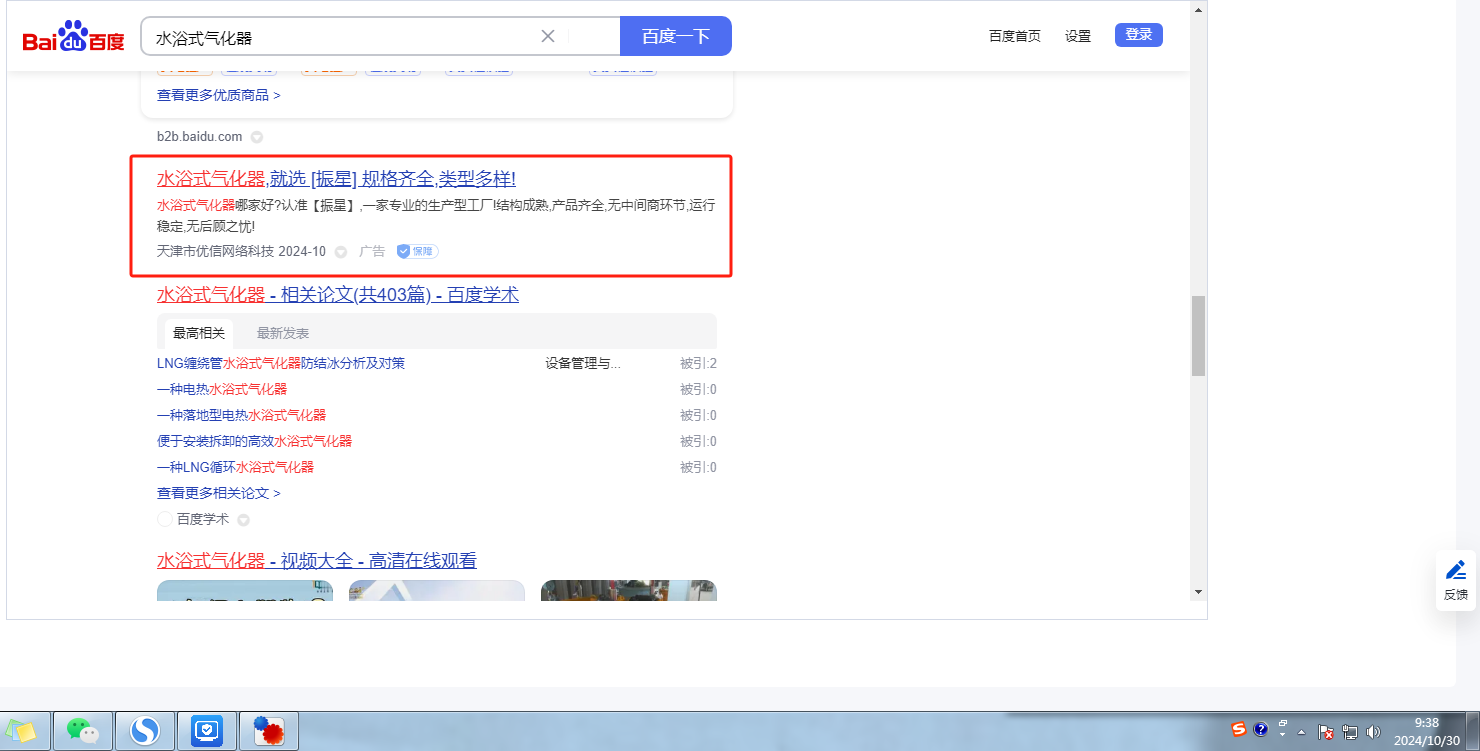
Task: Open paper 一种LNG循环水浴式气化器
Action: click(235, 467)
